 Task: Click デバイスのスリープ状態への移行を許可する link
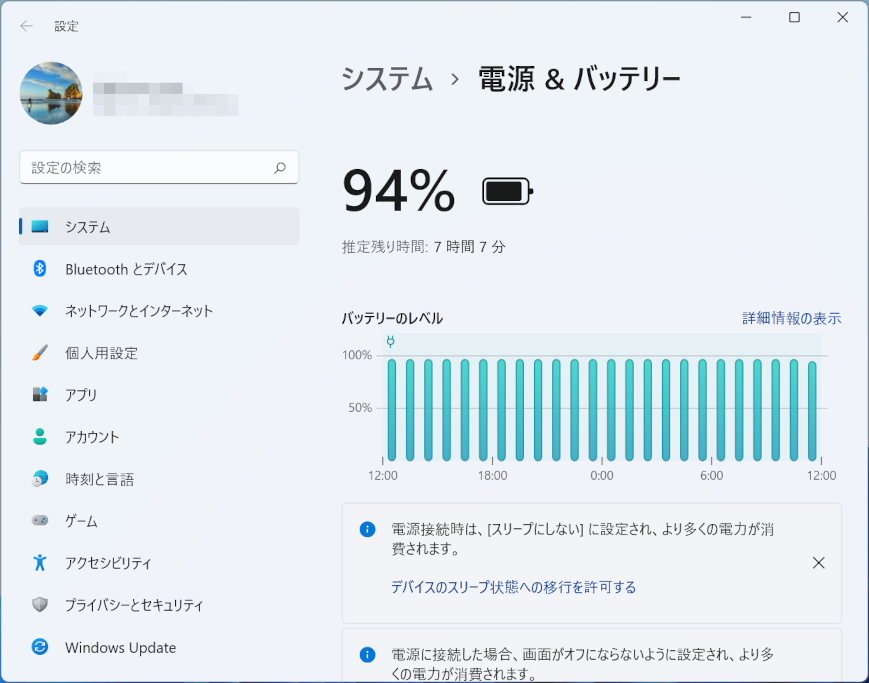tap(513, 587)
